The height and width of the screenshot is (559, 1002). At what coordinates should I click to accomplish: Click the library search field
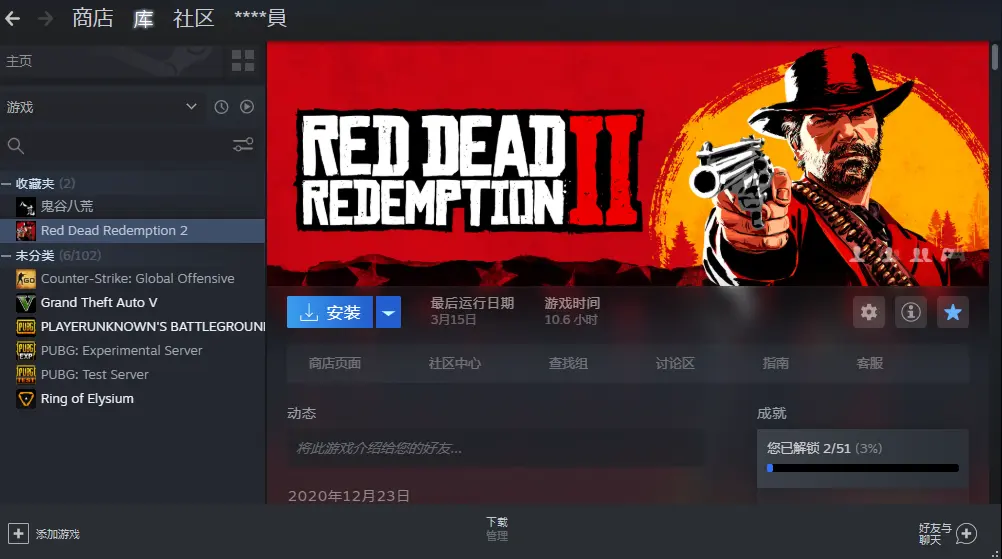(115, 146)
